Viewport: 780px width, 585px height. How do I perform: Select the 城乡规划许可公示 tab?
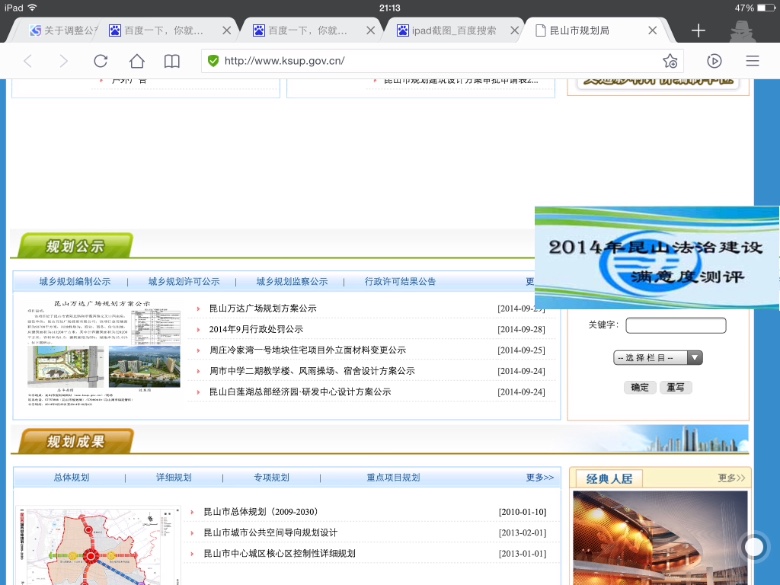183,282
